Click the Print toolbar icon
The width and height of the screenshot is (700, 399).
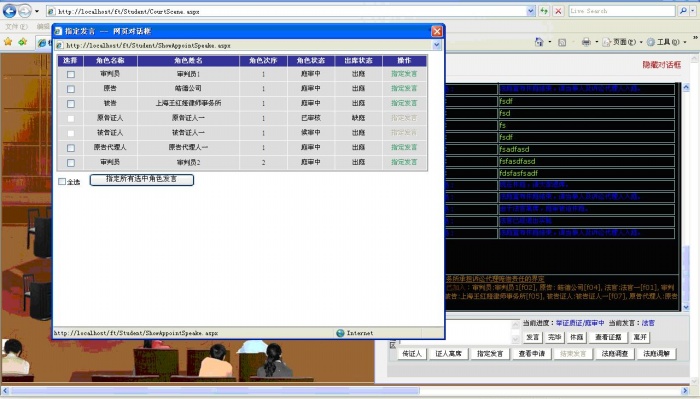click(586, 42)
